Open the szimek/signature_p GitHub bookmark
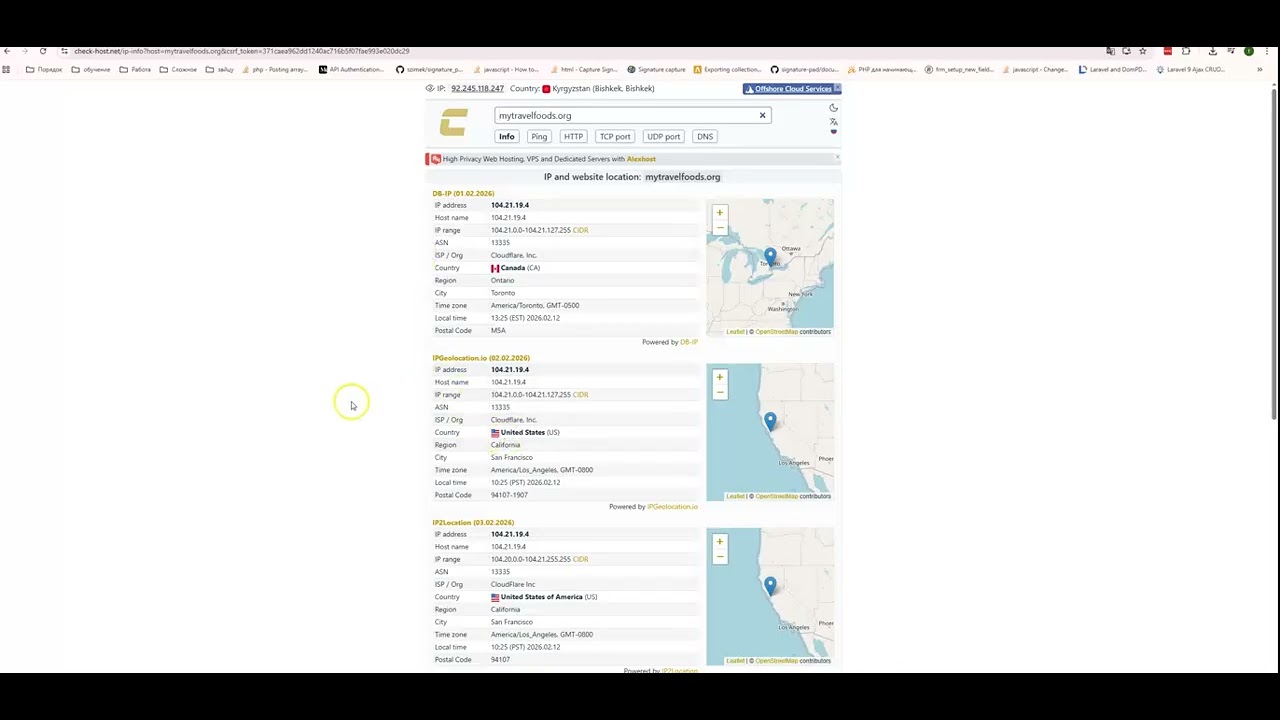 [x=429, y=70]
